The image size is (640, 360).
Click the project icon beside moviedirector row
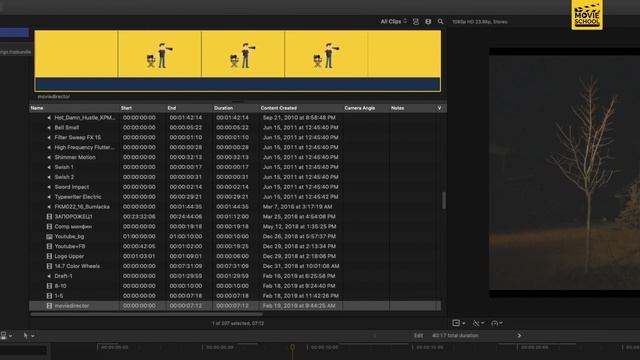click(49, 306)
